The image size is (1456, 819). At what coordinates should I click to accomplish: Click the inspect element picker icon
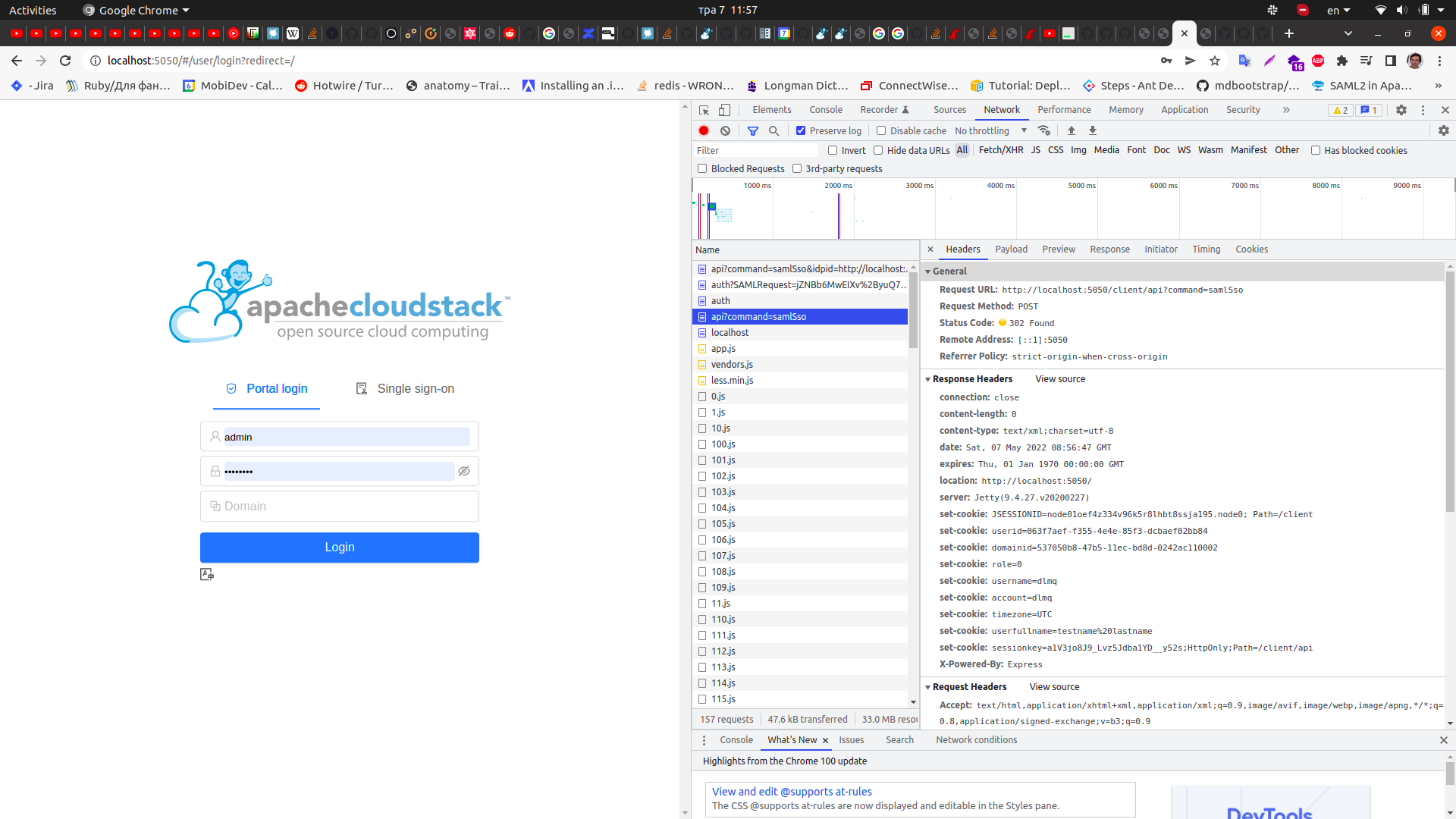704,110
